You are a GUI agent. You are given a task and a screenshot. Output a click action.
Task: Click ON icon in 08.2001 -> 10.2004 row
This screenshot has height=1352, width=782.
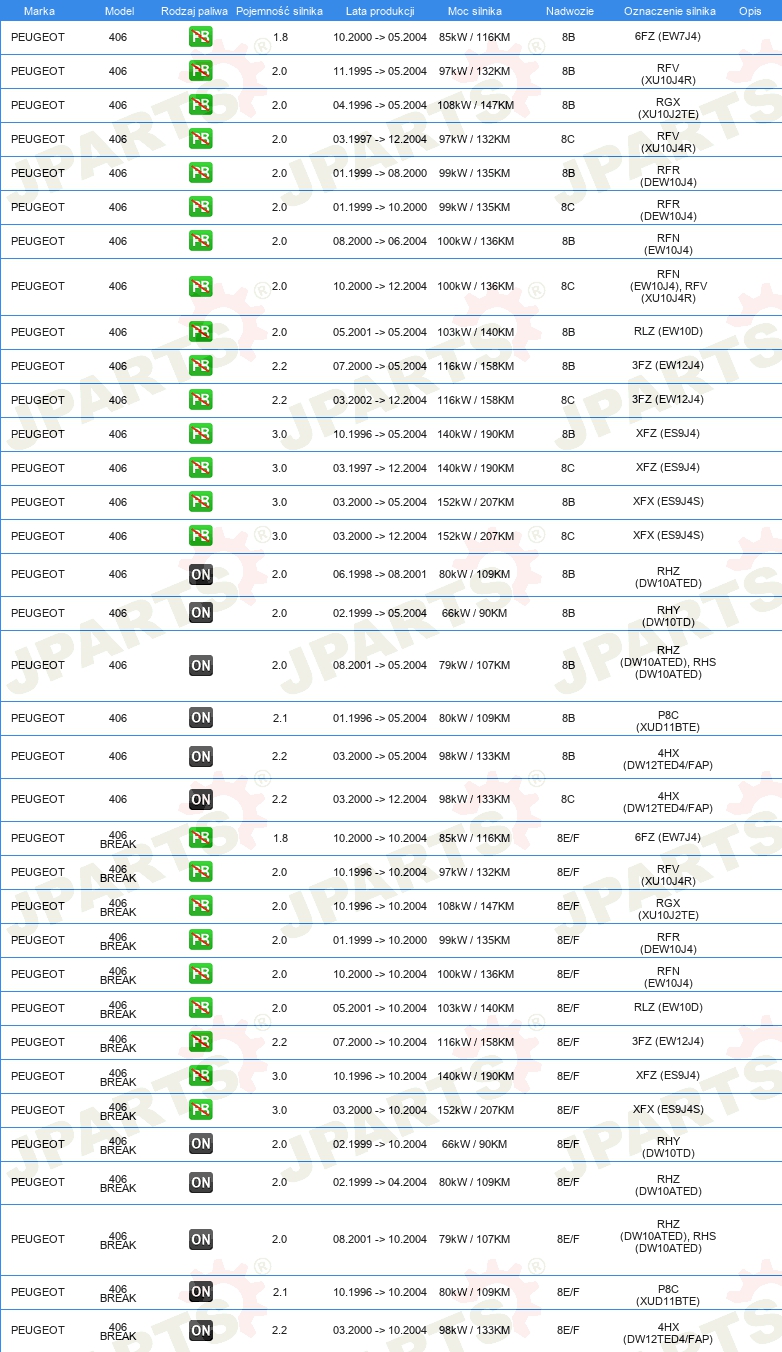click(201, 1239)
